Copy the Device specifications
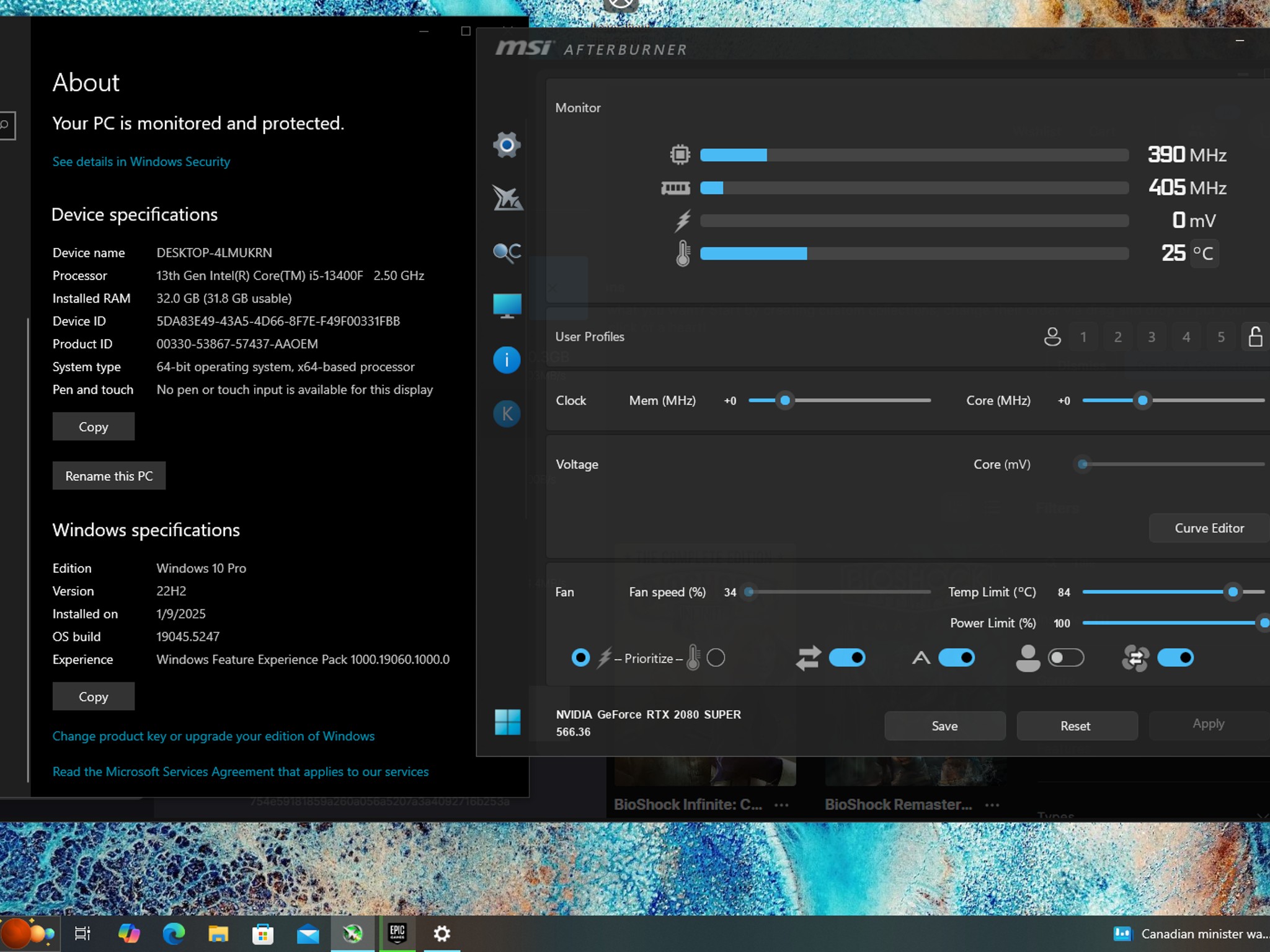1270x952 pixels. pyautogui.click(x=94, y=426)
